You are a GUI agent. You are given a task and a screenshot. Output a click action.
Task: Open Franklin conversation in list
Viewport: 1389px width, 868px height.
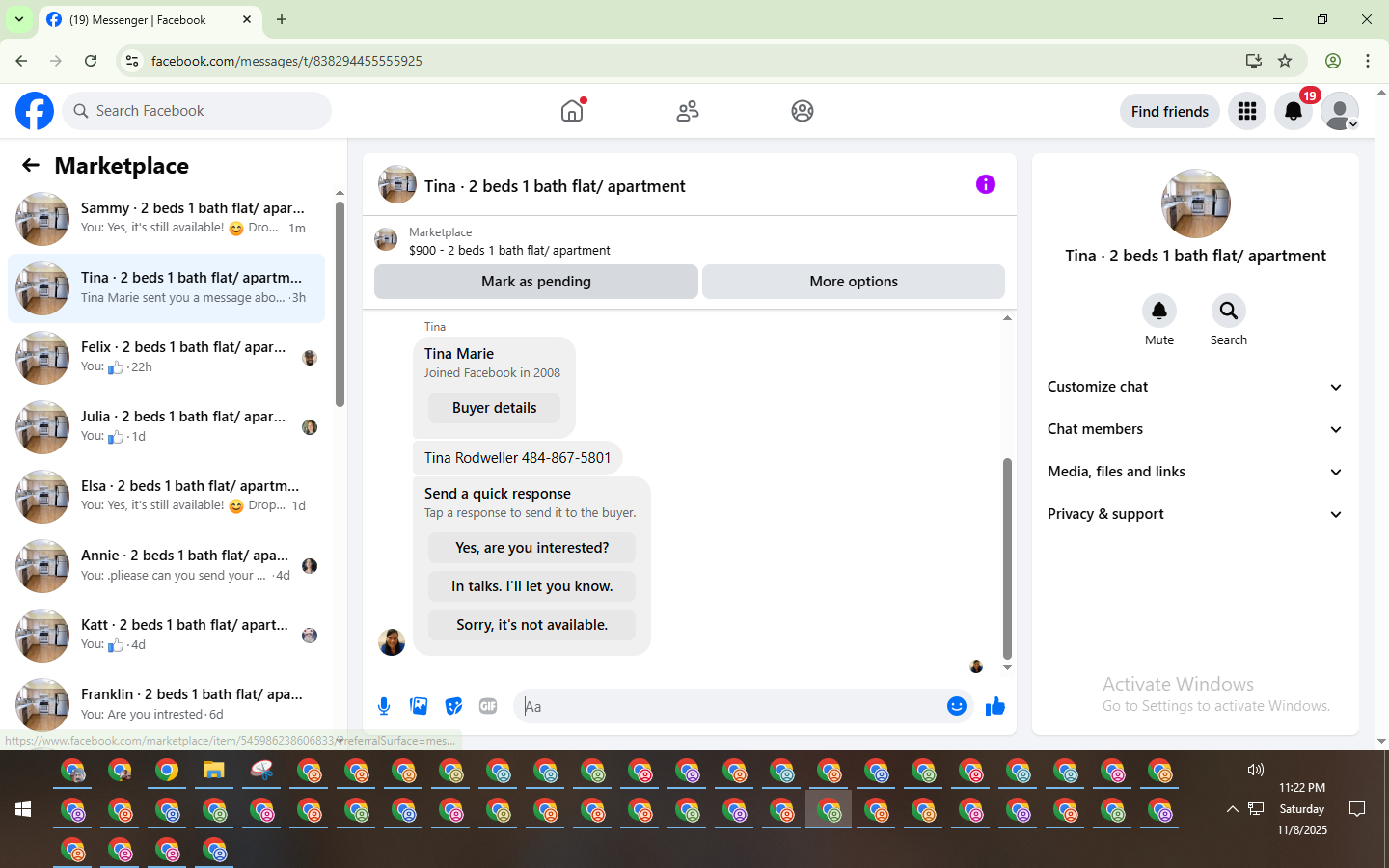click(166, 705)
